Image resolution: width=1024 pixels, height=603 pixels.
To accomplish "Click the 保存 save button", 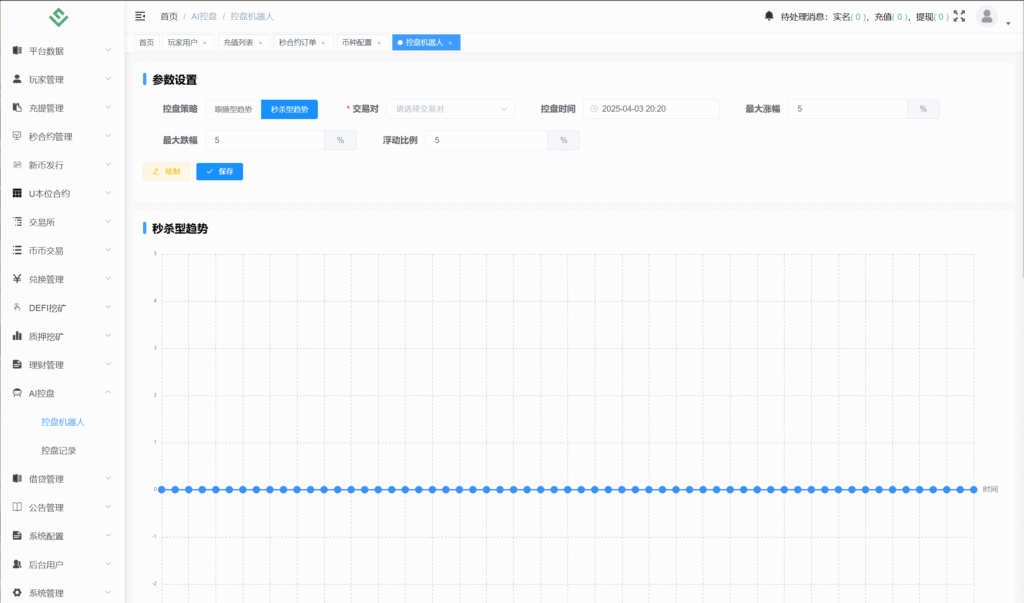I will [219, 172].
